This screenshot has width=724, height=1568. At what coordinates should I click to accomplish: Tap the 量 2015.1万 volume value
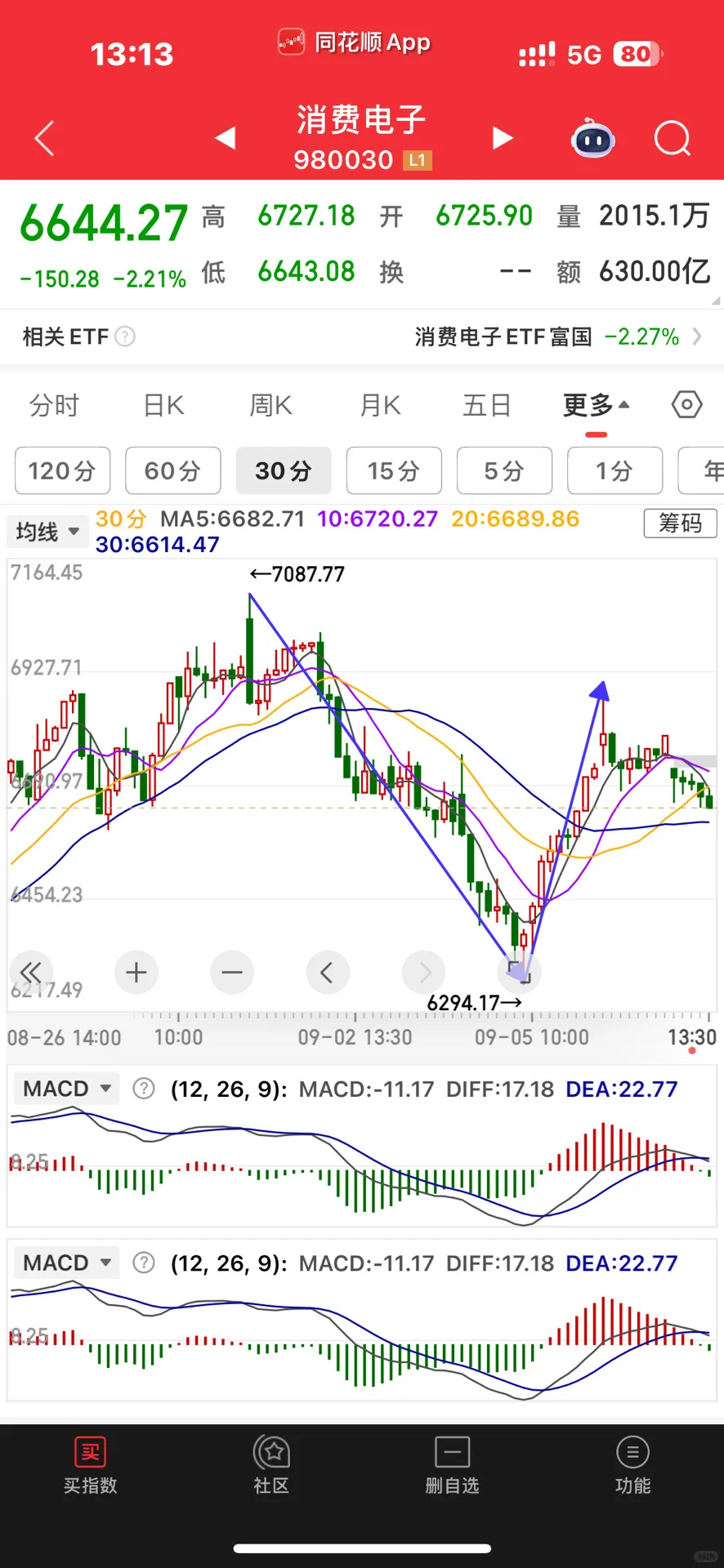(x=633, y=216)
